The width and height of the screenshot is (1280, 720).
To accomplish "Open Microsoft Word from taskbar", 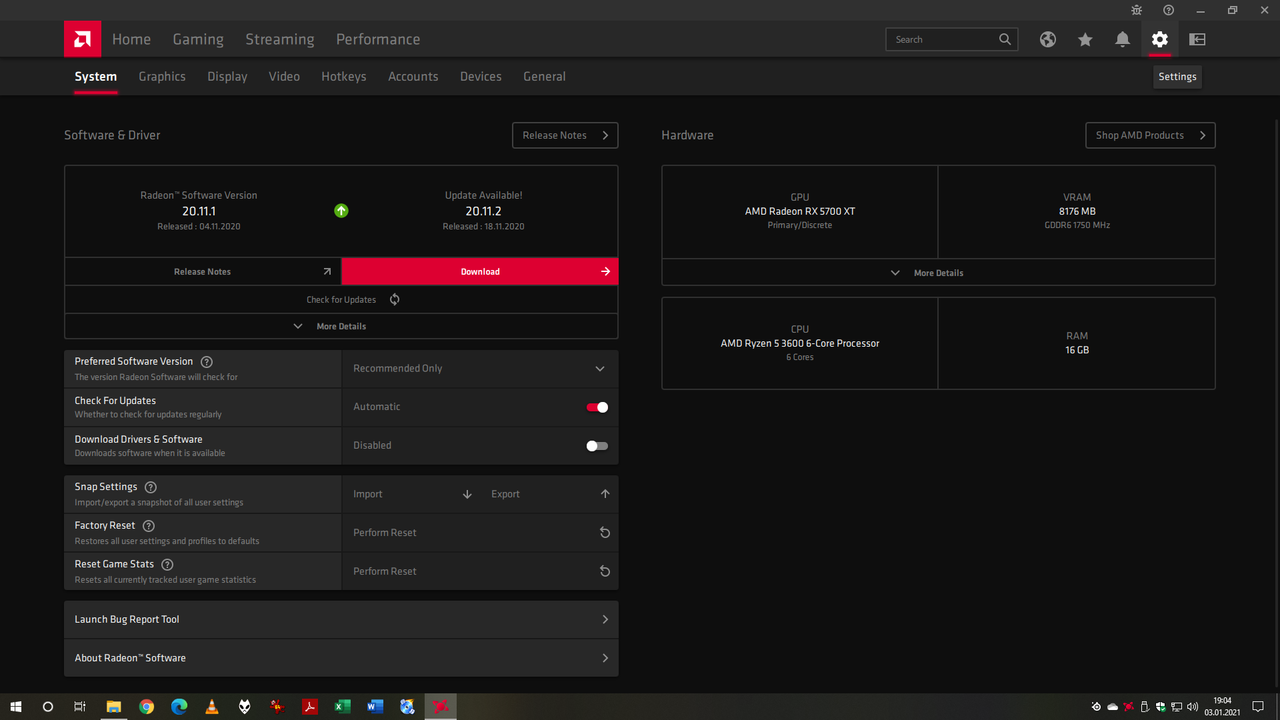I will click(375, 706).
